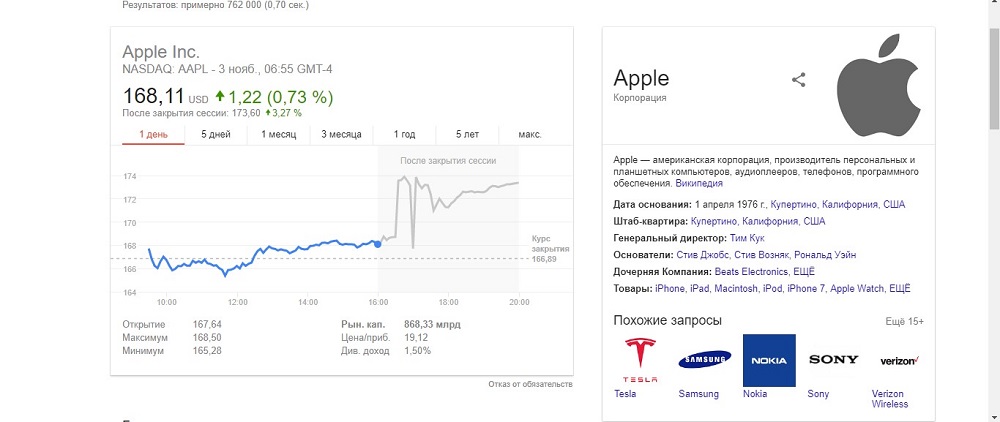
Task: Expand the Товары list with ЕЩЁ
Action: (x=900, y=289)
